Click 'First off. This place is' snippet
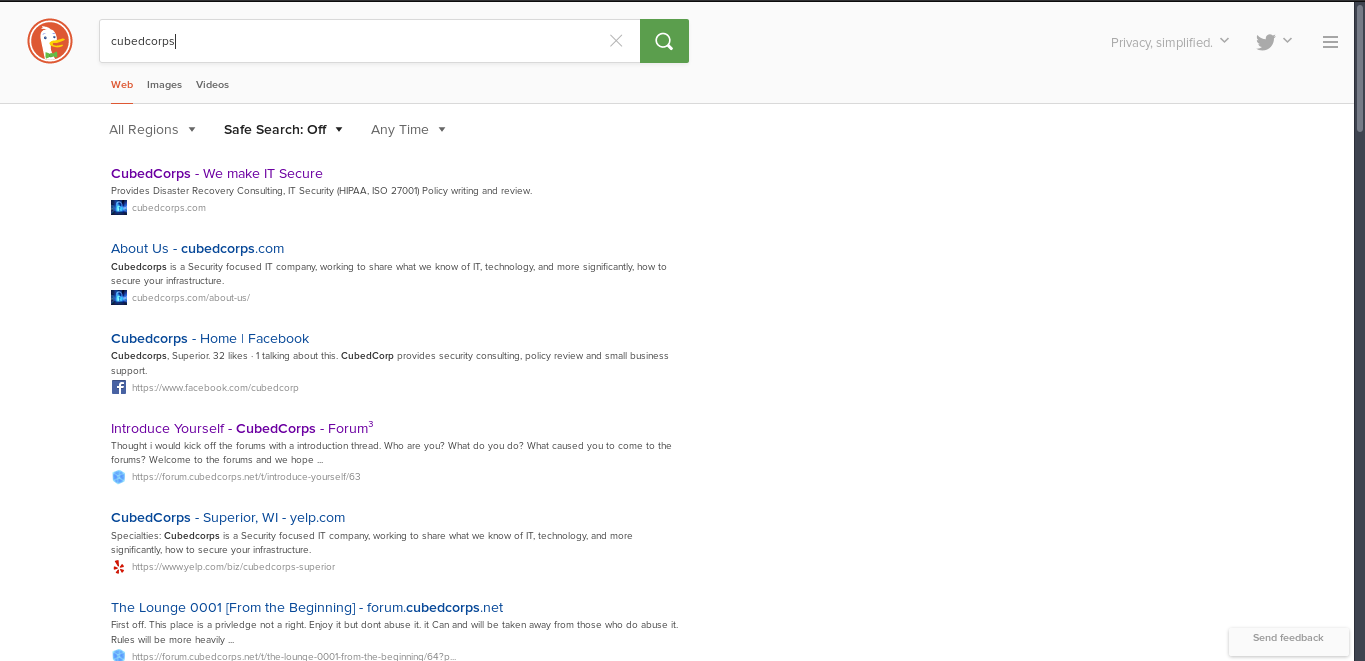The image size is (1365, 661). (394, 632)
